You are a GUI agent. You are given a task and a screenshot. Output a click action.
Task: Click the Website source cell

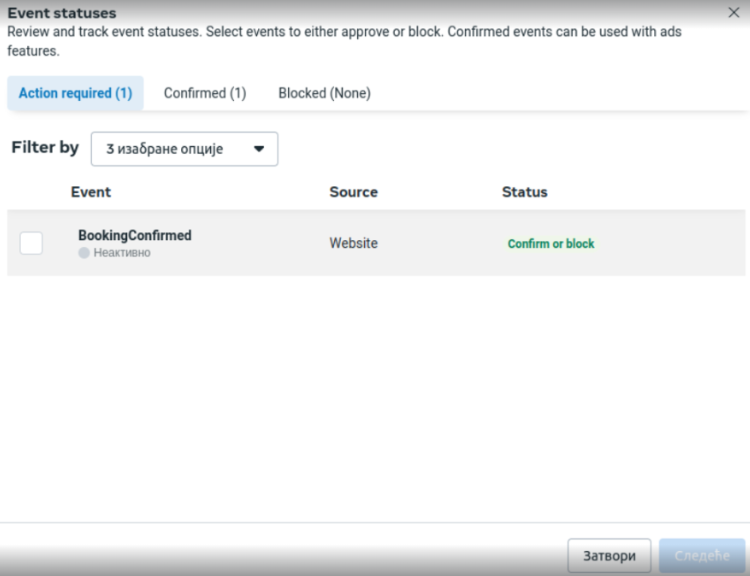click(353, 243)
